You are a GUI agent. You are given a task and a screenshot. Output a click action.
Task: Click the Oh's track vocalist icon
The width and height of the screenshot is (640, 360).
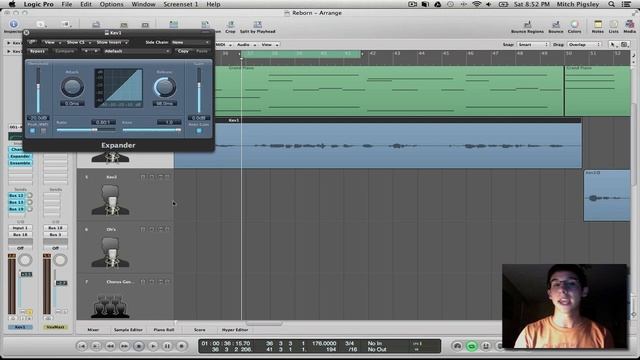[x=110, y=252]
